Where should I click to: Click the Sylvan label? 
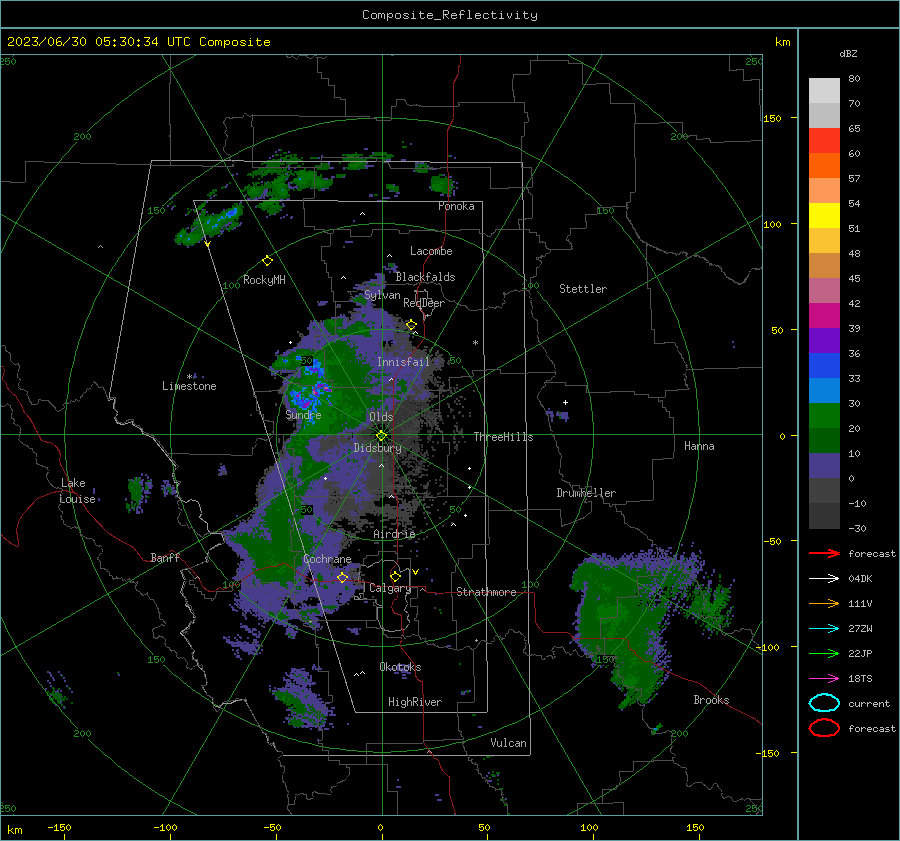(x=382, y=295)
